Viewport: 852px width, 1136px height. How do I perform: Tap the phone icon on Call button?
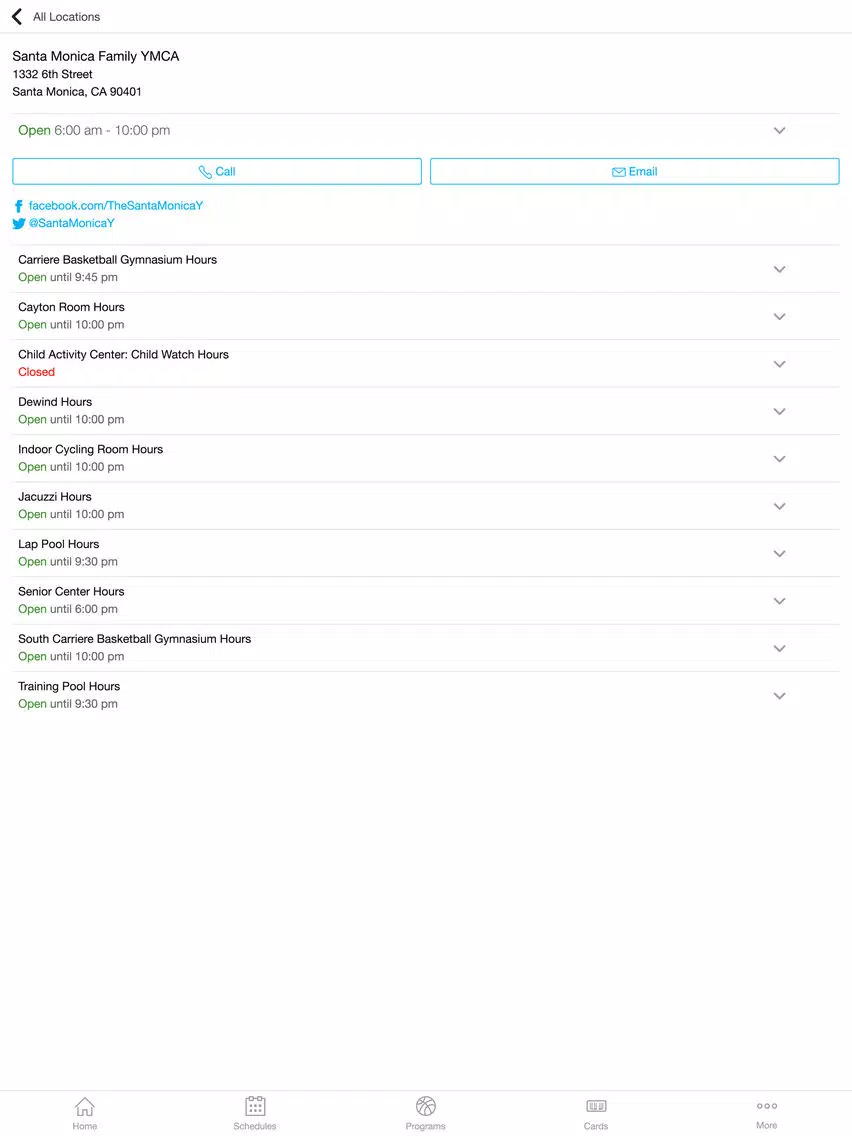pos(205,172)
